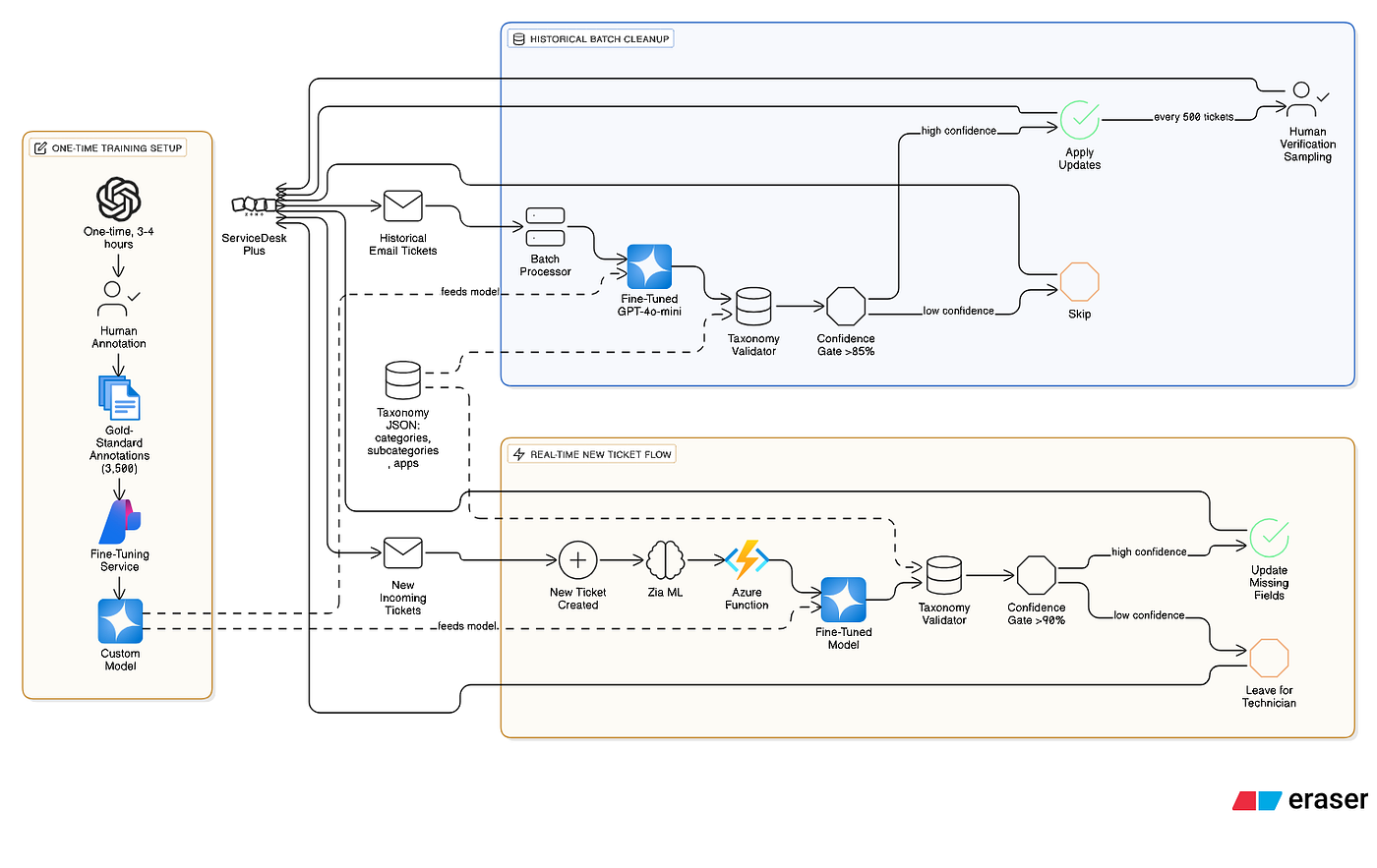Select the 'New Ticket Created' caption
Screen dimensions: 1377x868
pyautogui.click(x=578, y=599)
